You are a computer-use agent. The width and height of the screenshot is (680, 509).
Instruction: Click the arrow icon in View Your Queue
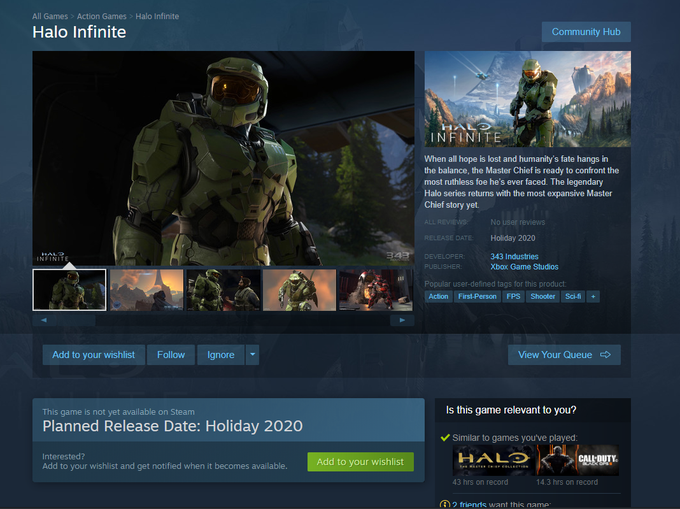(x=605, y=355)
